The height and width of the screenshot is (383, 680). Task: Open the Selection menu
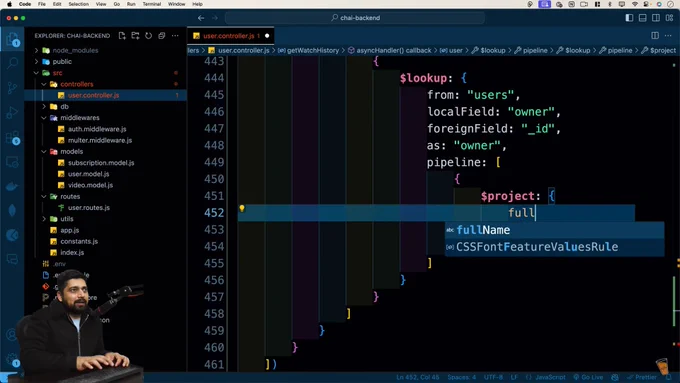[x=78, y=4]
